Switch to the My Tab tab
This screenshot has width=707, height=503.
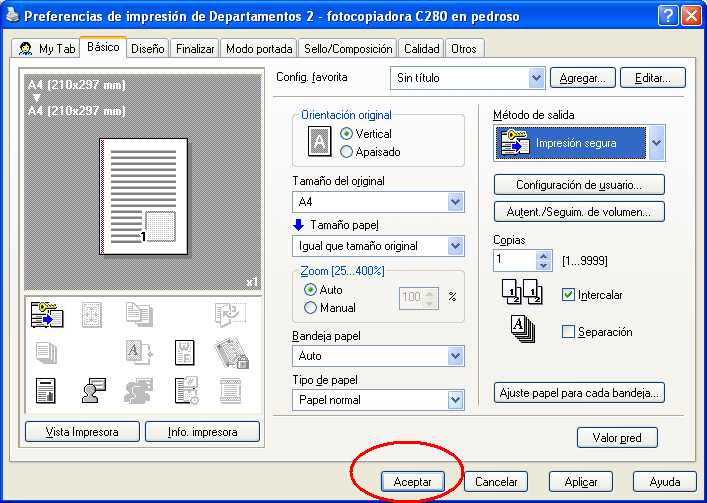click(x=46, y=49)
